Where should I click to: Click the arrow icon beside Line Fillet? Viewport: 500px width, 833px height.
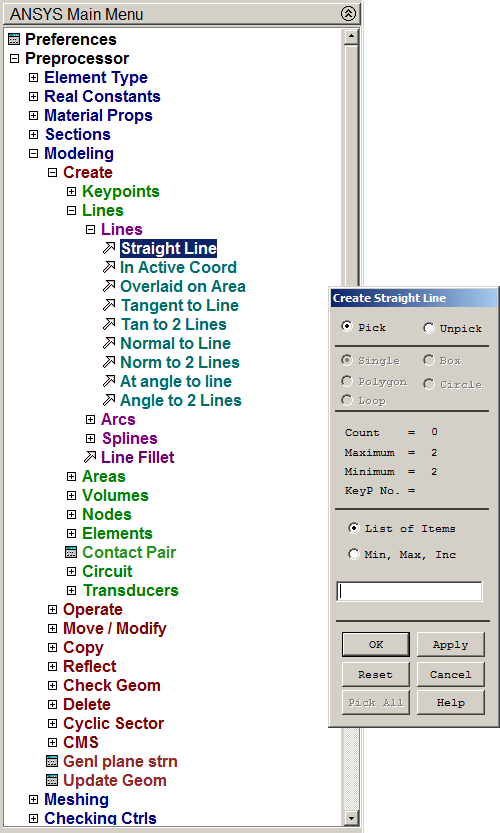point(90,457)
